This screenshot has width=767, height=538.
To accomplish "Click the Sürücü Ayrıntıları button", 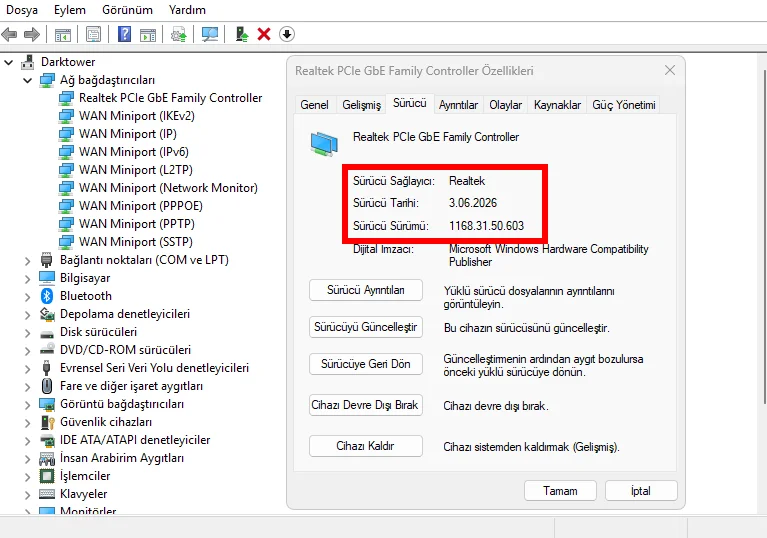I will (366, 290).
